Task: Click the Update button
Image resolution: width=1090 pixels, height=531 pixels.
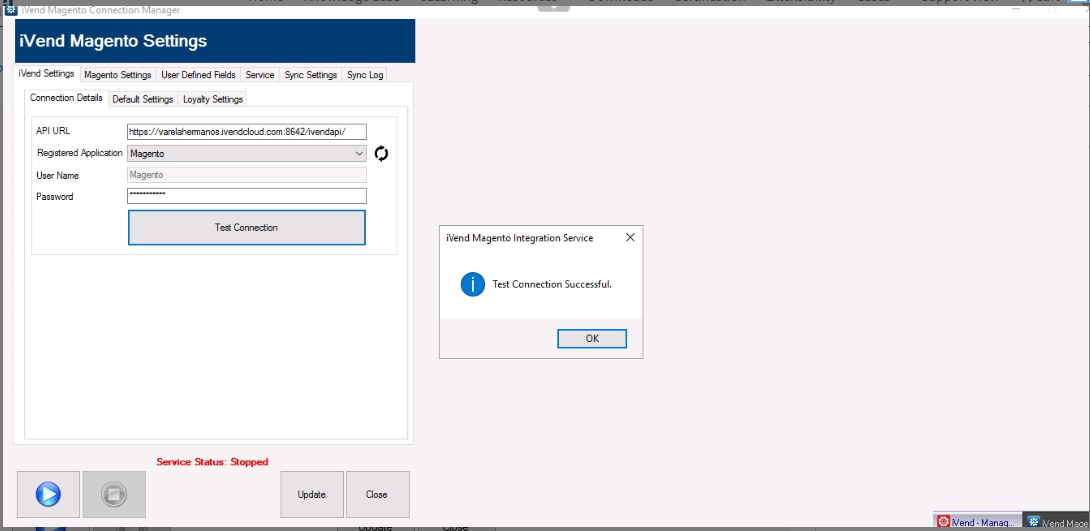Action: (x=311, y=494)
